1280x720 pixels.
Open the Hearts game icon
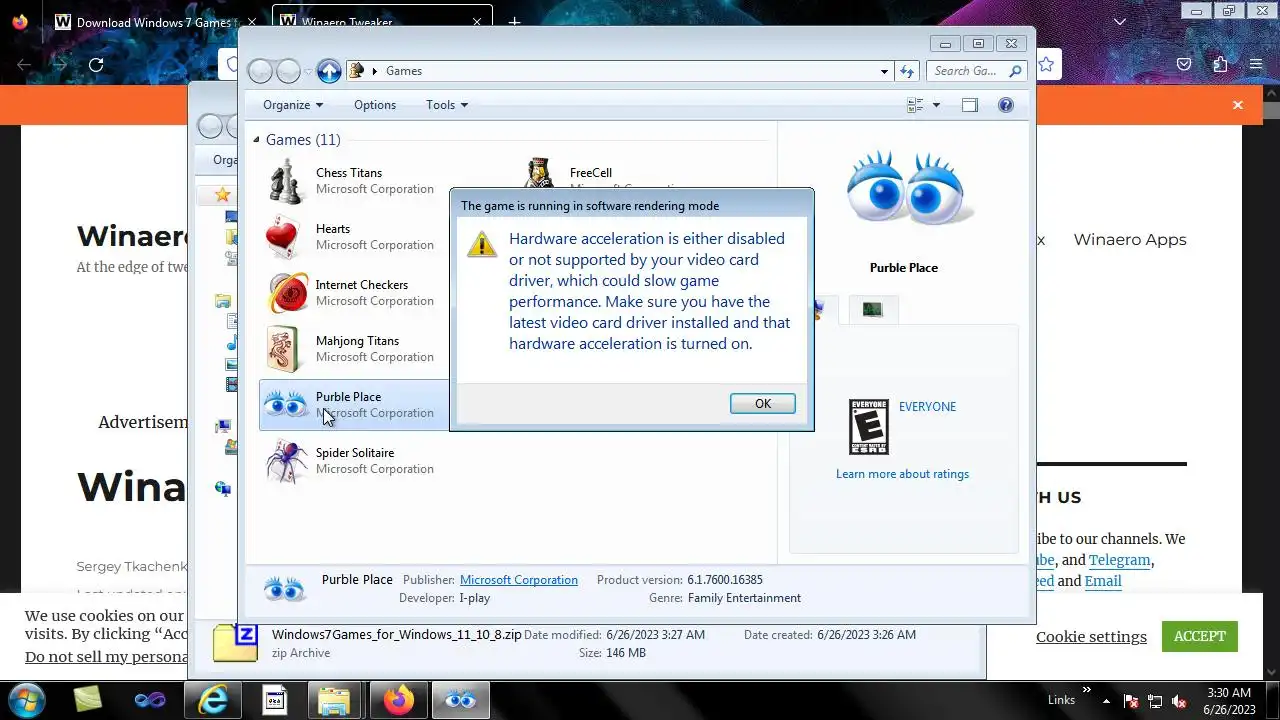pyautogui.click(x=284, y=237)
